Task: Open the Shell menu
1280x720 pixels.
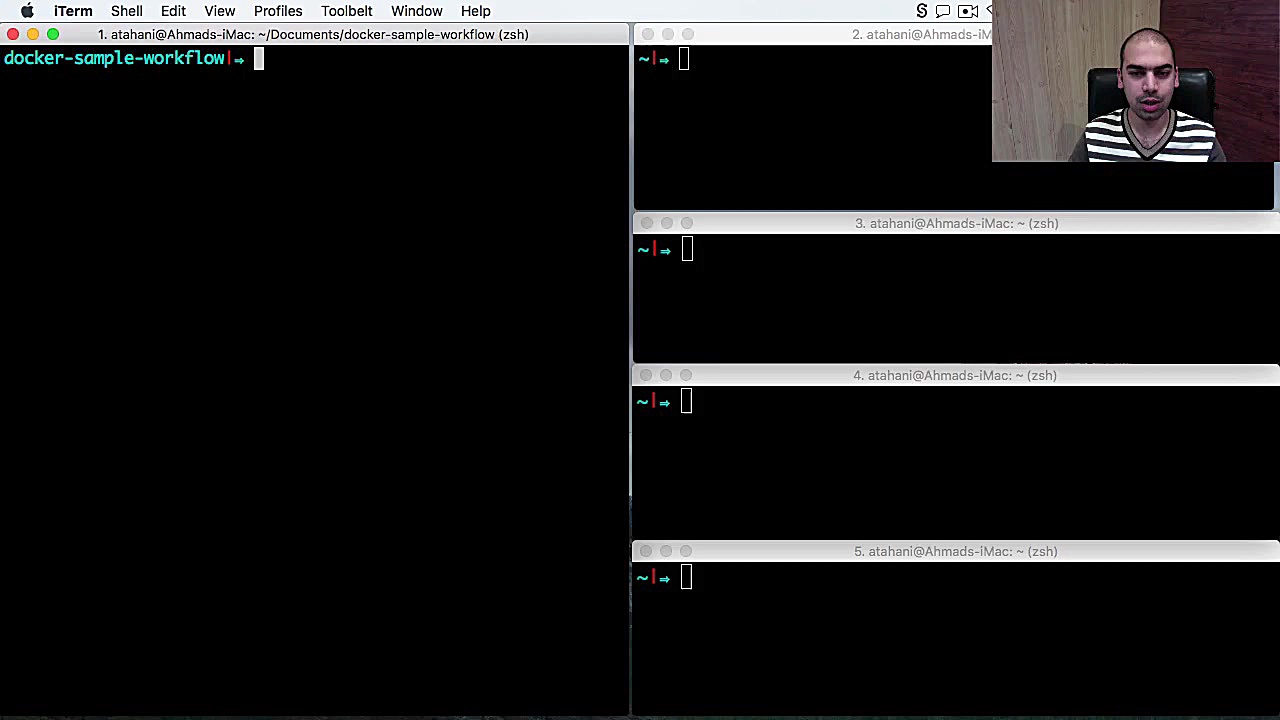Action: pos(127,11)
